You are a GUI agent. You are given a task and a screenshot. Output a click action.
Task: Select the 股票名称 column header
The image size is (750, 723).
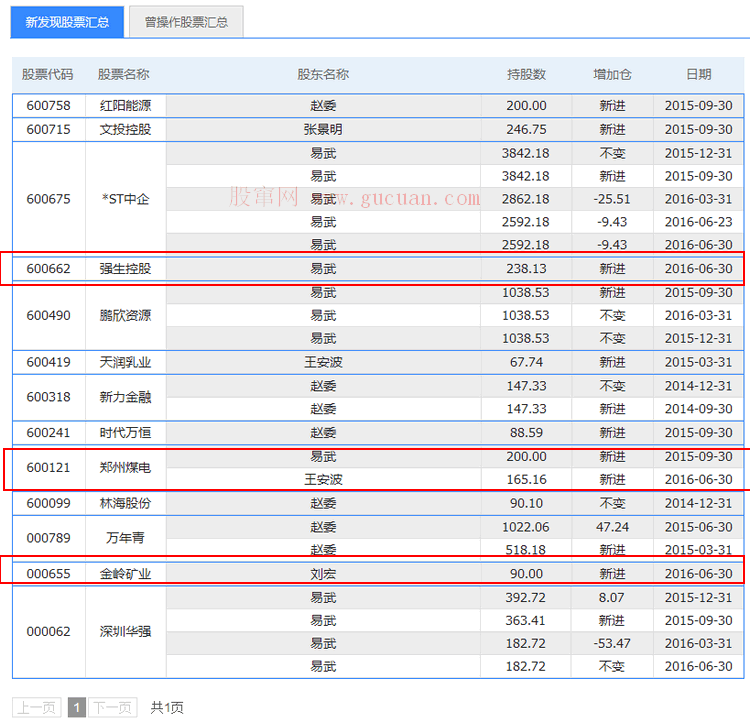(123, 74)
